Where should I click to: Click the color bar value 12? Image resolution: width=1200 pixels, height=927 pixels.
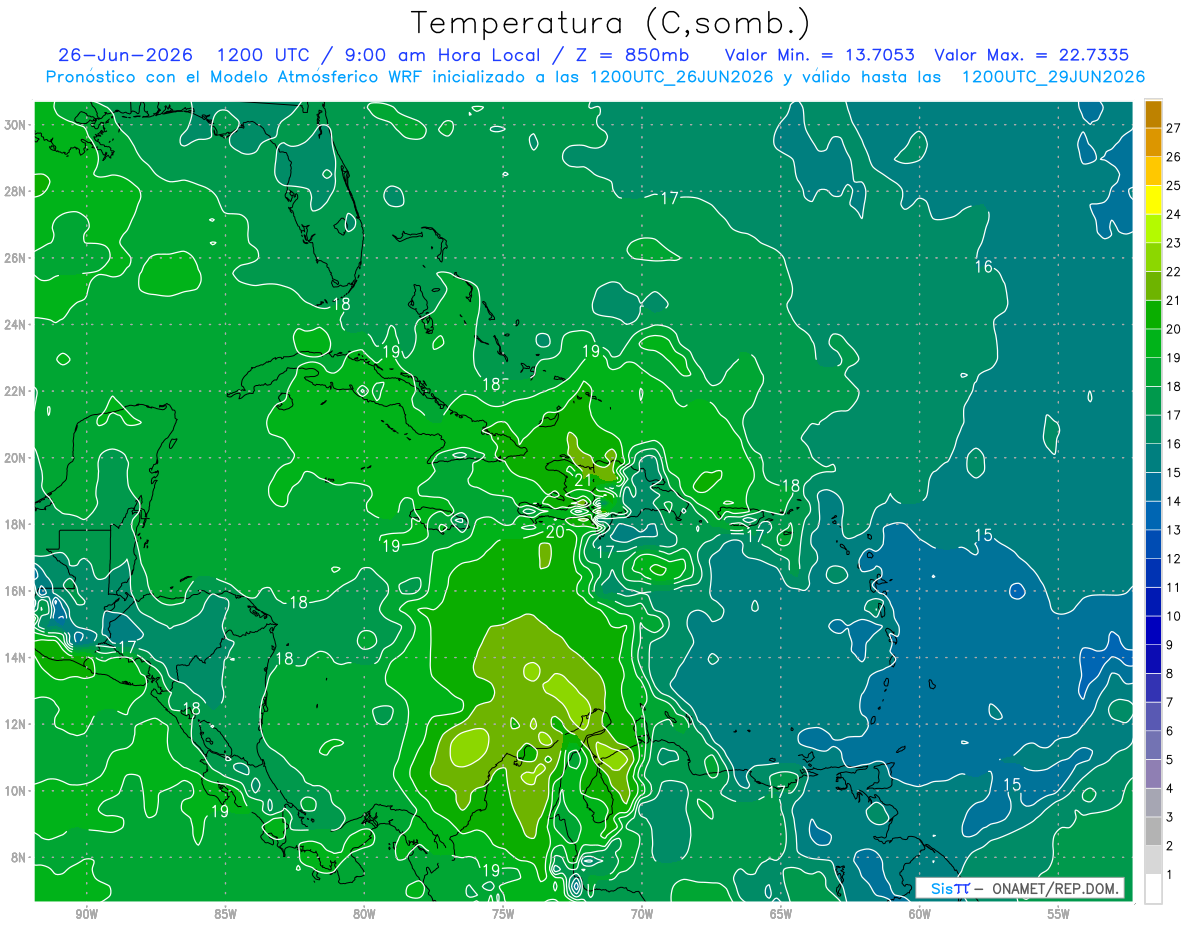1173,559
